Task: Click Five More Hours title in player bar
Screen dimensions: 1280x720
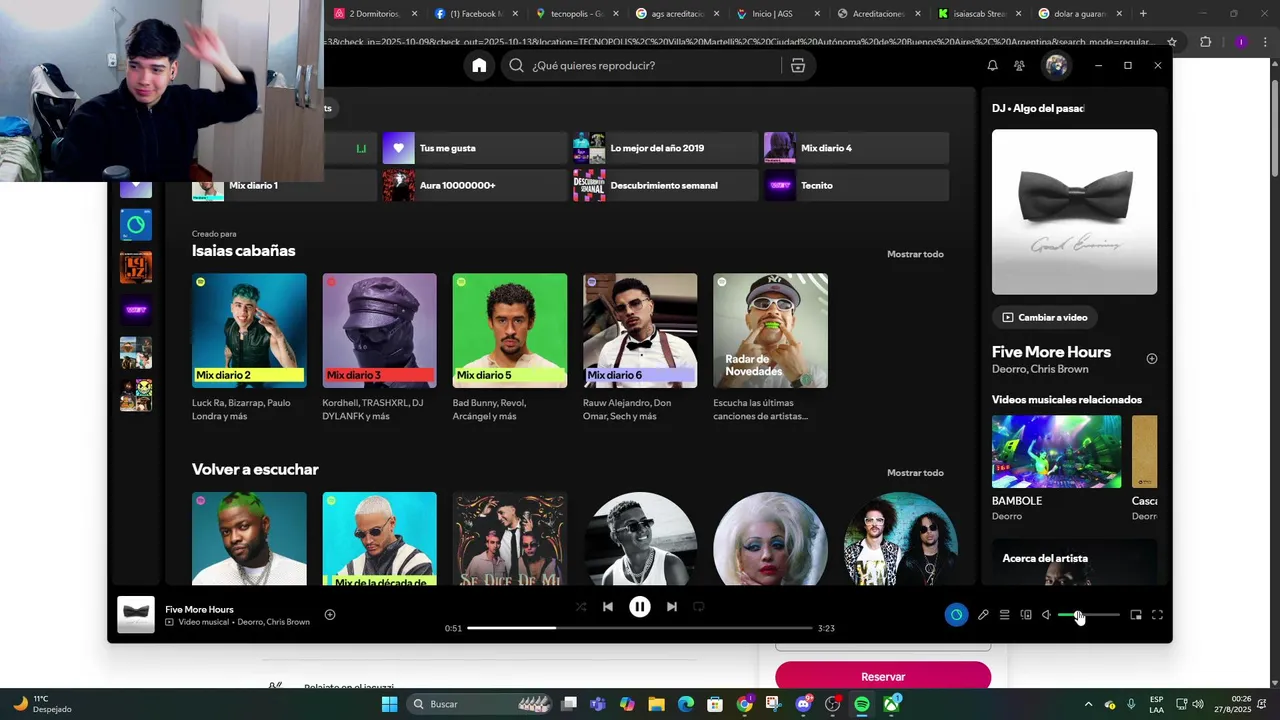Action: click(x=199, y=609)
